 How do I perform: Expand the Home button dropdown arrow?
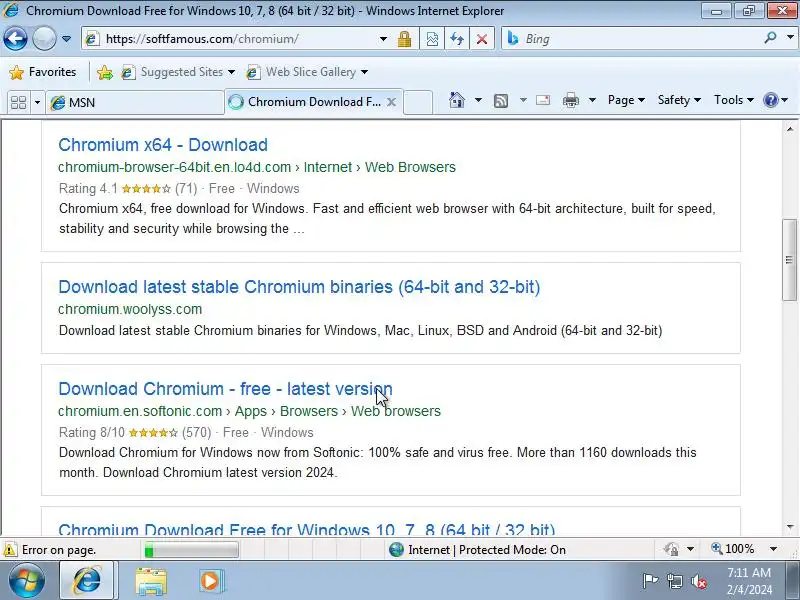pos(478,100)
